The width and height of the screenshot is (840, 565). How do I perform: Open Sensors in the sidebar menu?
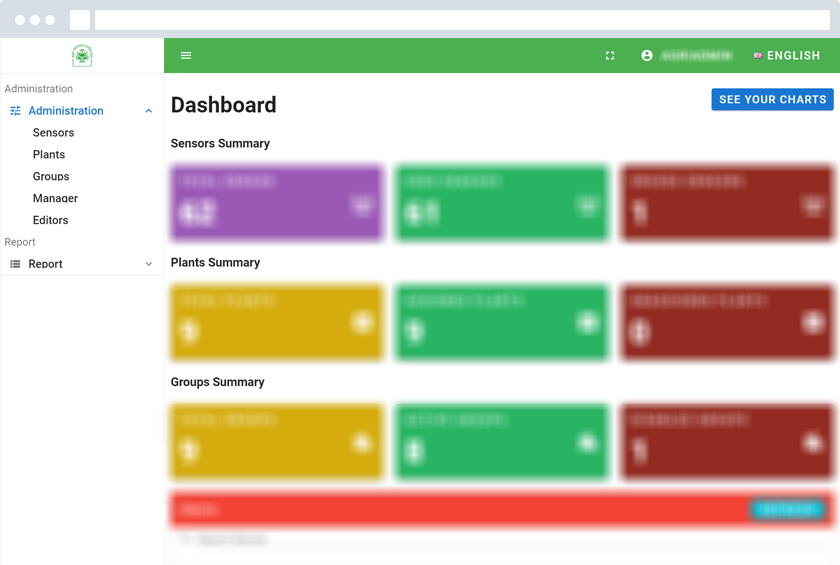tap(53, 133)
